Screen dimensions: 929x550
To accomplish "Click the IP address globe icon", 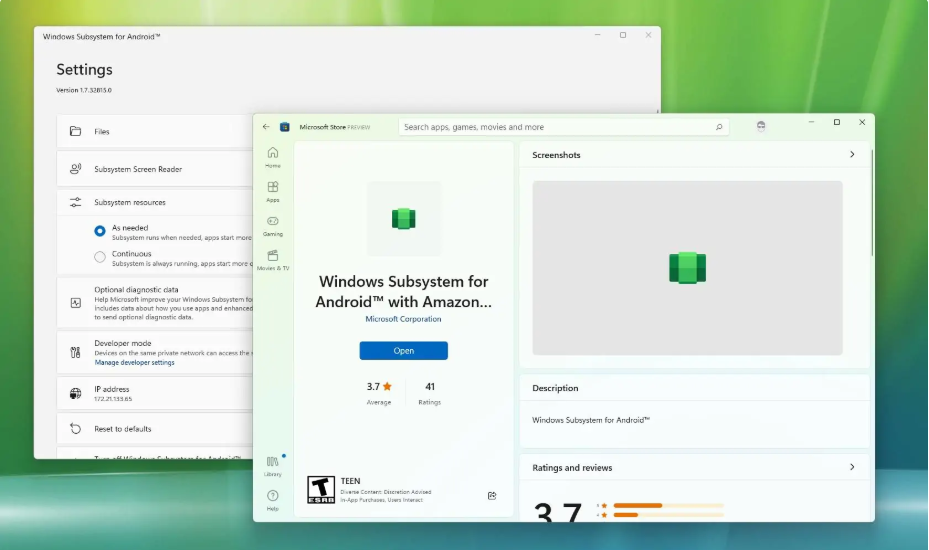I will (75, 393).
